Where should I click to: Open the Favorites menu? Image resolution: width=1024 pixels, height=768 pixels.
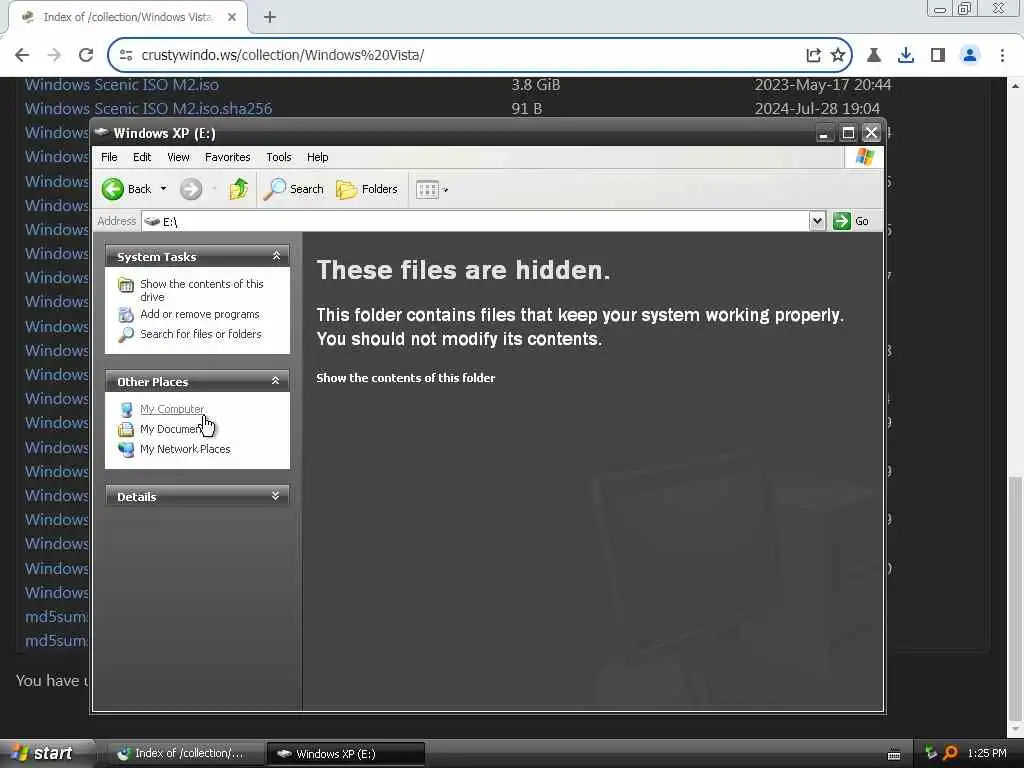pos(227,157)
